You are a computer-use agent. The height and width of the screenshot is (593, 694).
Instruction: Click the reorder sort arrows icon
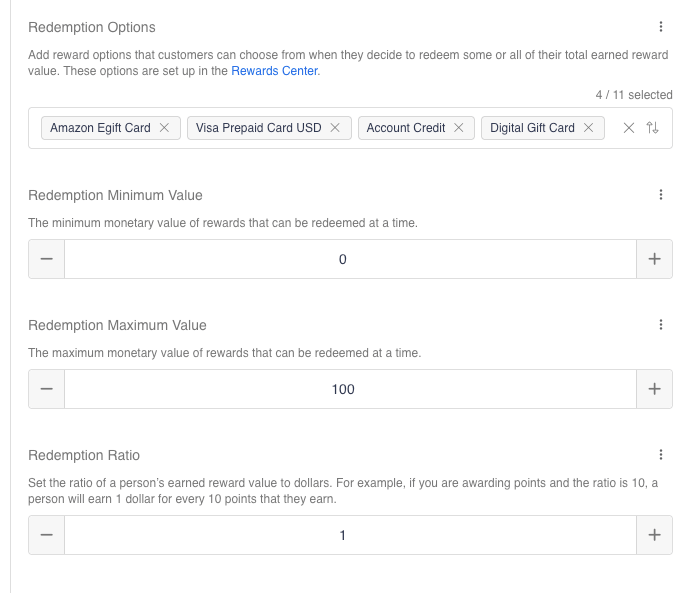[x=652, y=128]
